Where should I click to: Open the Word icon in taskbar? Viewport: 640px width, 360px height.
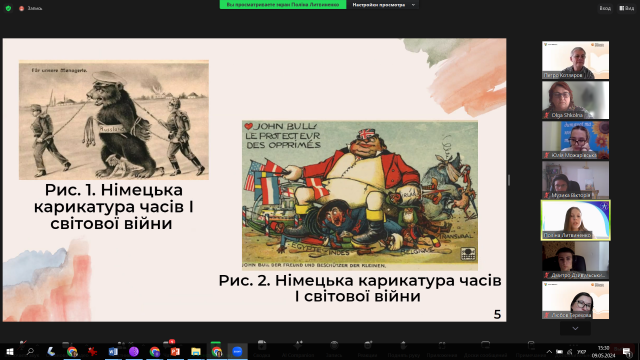tap(113, 351)
